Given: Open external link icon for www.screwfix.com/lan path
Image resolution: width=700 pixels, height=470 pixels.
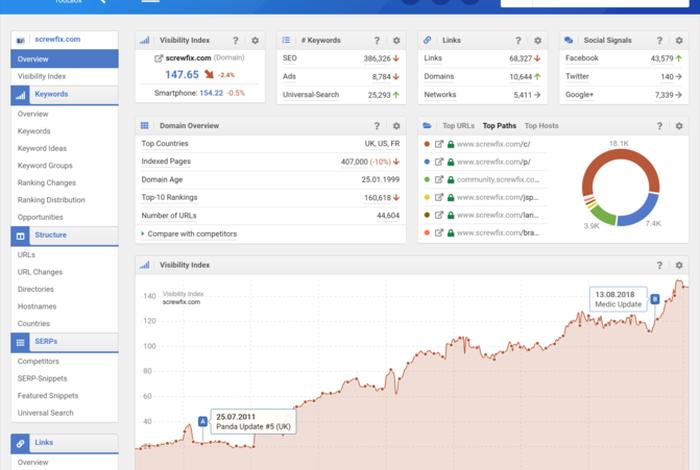Looking at the screenshot, I should click(x=439, y=215).
